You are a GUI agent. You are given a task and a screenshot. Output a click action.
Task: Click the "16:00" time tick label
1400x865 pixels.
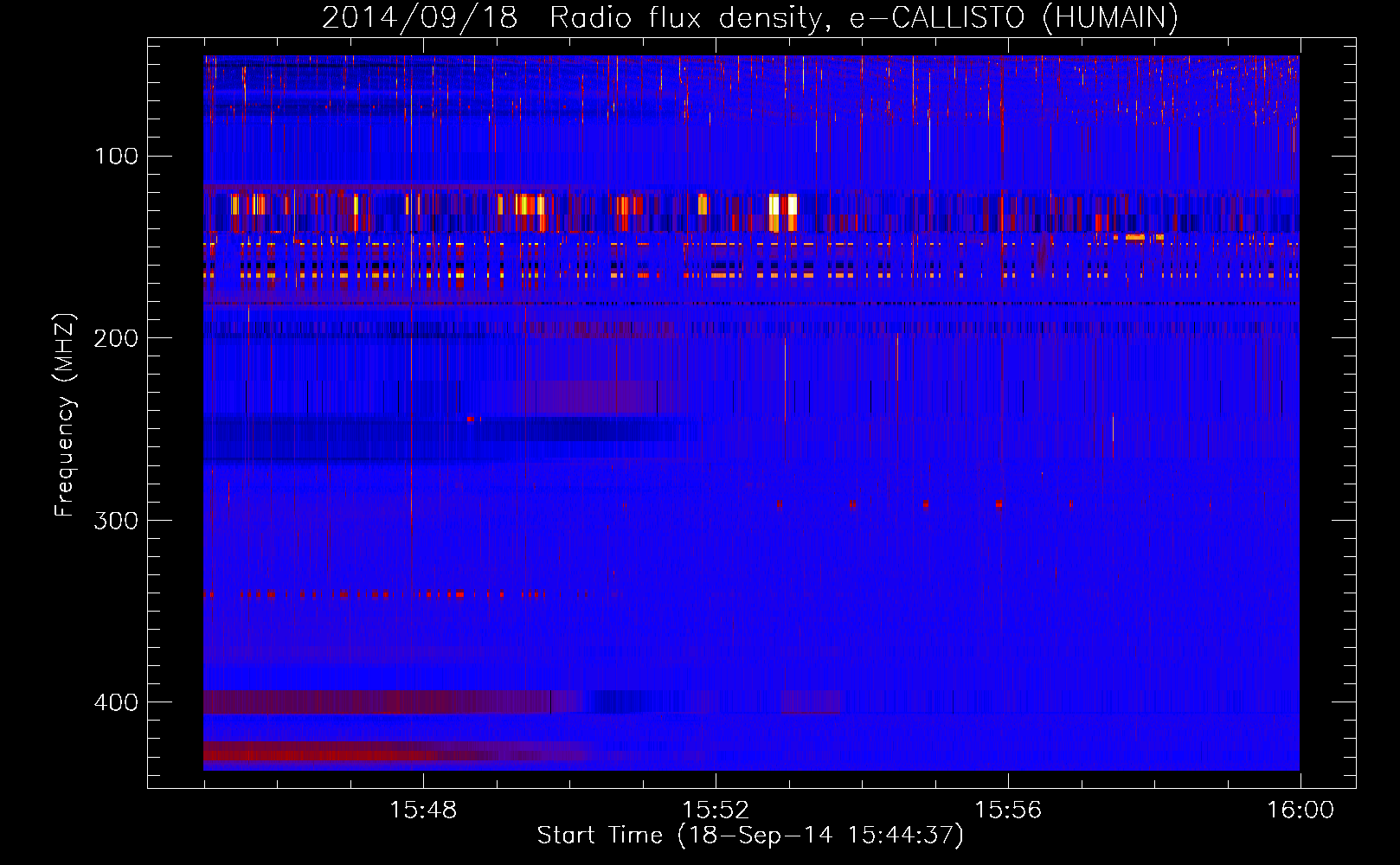(x=1300, y=811)
